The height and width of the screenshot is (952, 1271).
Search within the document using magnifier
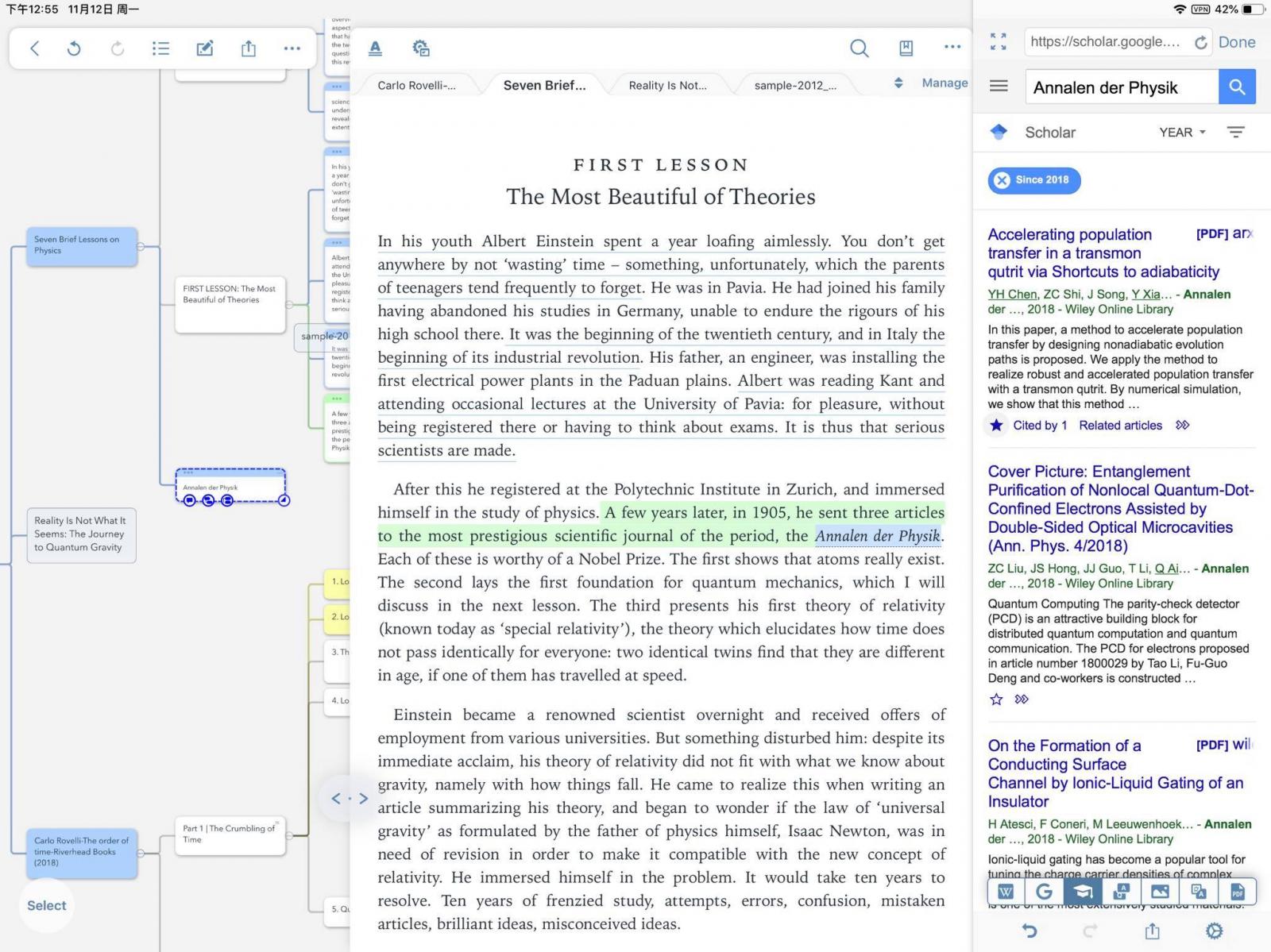[x=859, y=48]
